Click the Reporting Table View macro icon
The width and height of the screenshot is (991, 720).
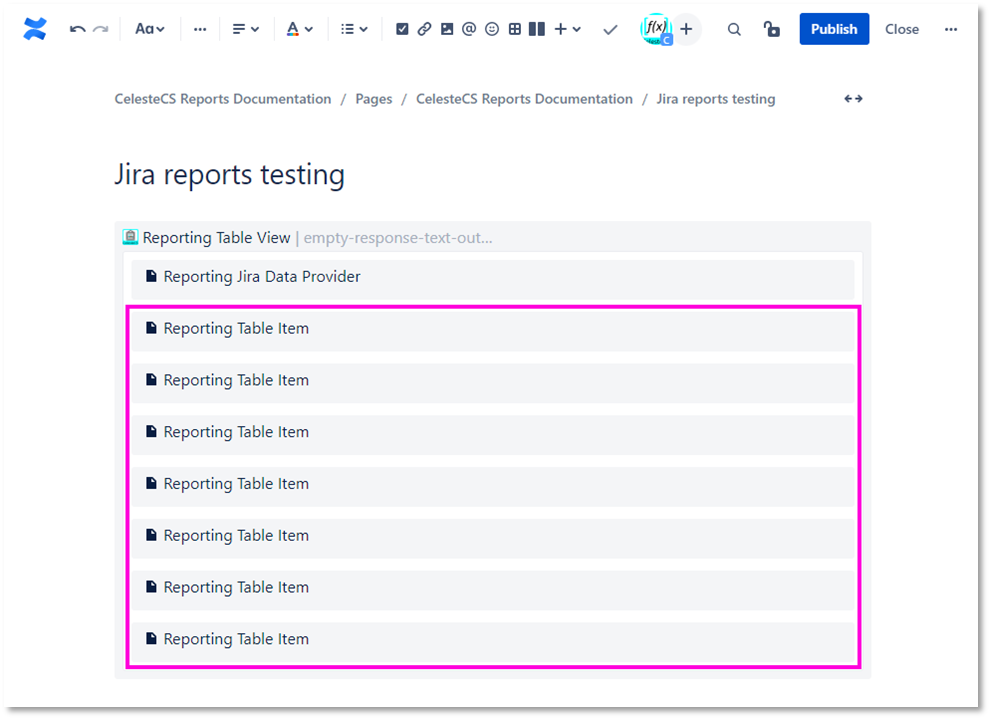(x=130, y=237)
